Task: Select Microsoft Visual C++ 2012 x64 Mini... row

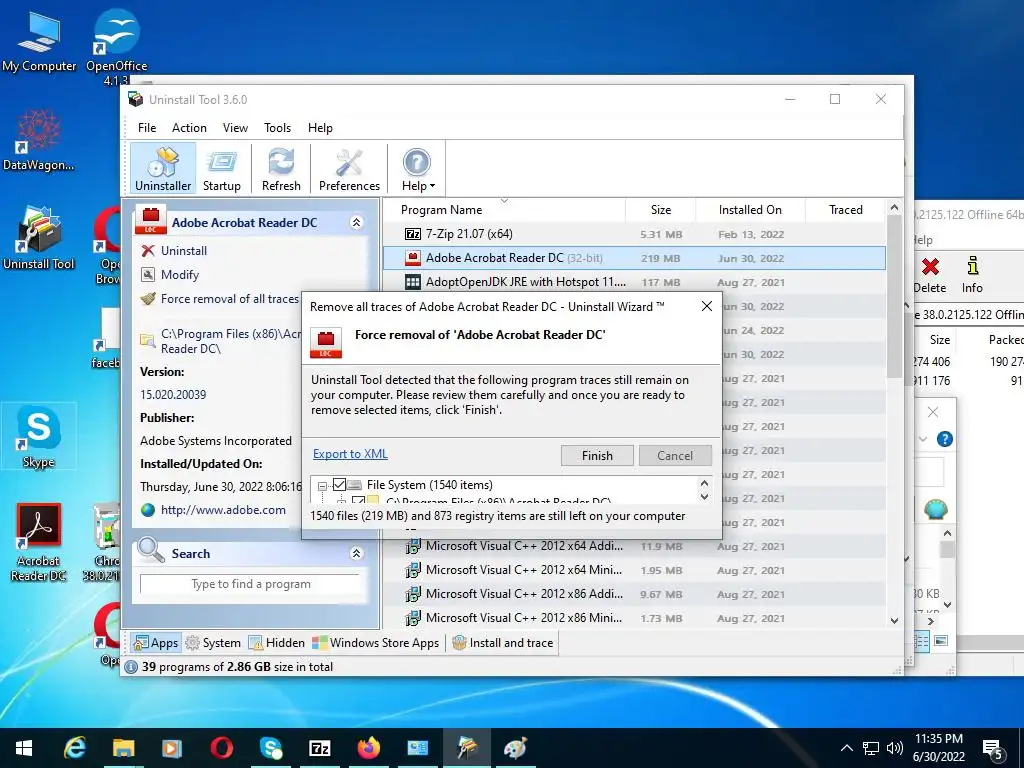Action: (x=634, y=570)
